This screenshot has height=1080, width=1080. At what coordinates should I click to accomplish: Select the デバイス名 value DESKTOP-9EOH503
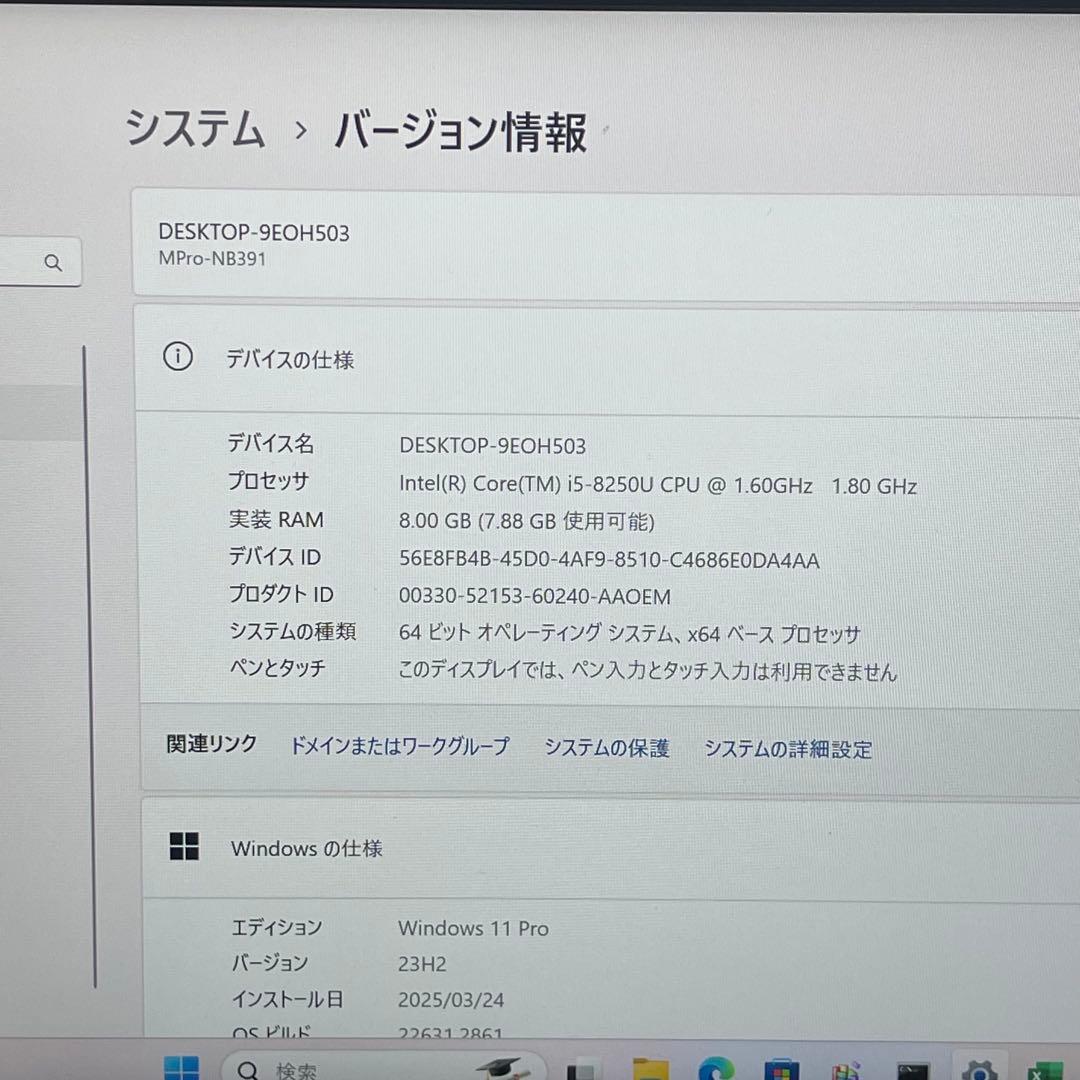click(x=492, y=446)
